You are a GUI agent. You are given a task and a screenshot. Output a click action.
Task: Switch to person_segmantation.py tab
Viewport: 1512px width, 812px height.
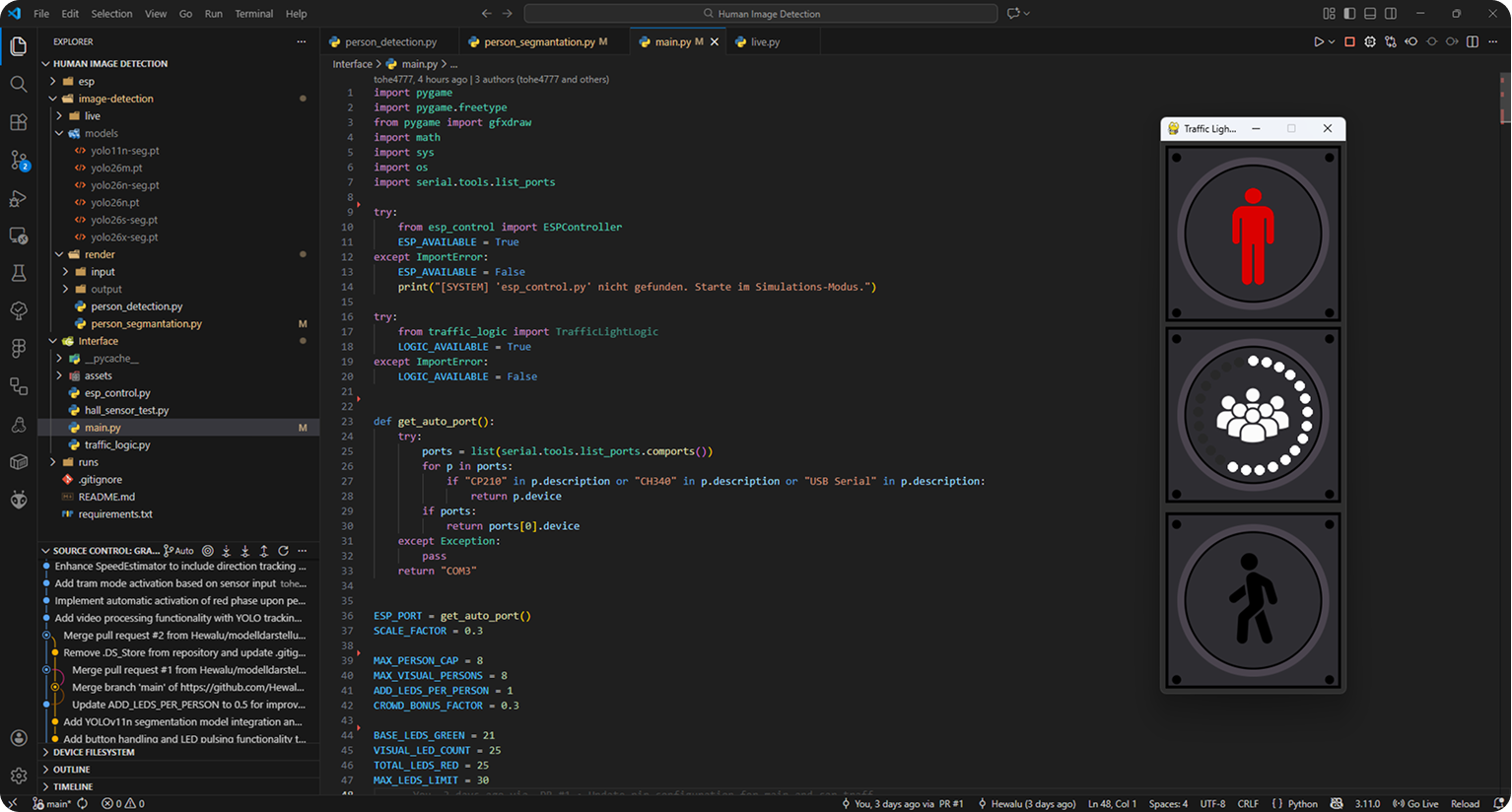543,42
